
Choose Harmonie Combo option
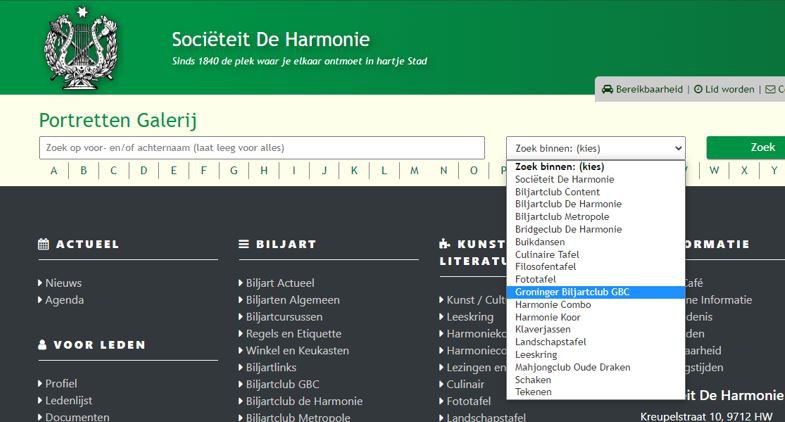coord(596,304)
